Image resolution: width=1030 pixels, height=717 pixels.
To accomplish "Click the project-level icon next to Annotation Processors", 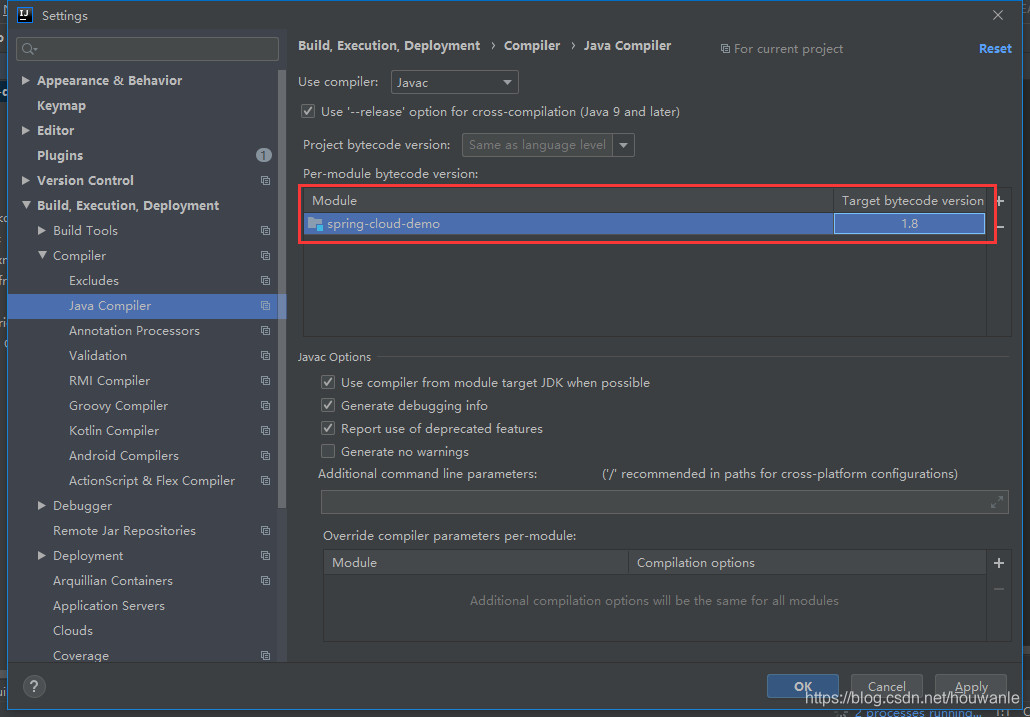I will (265, 330).
